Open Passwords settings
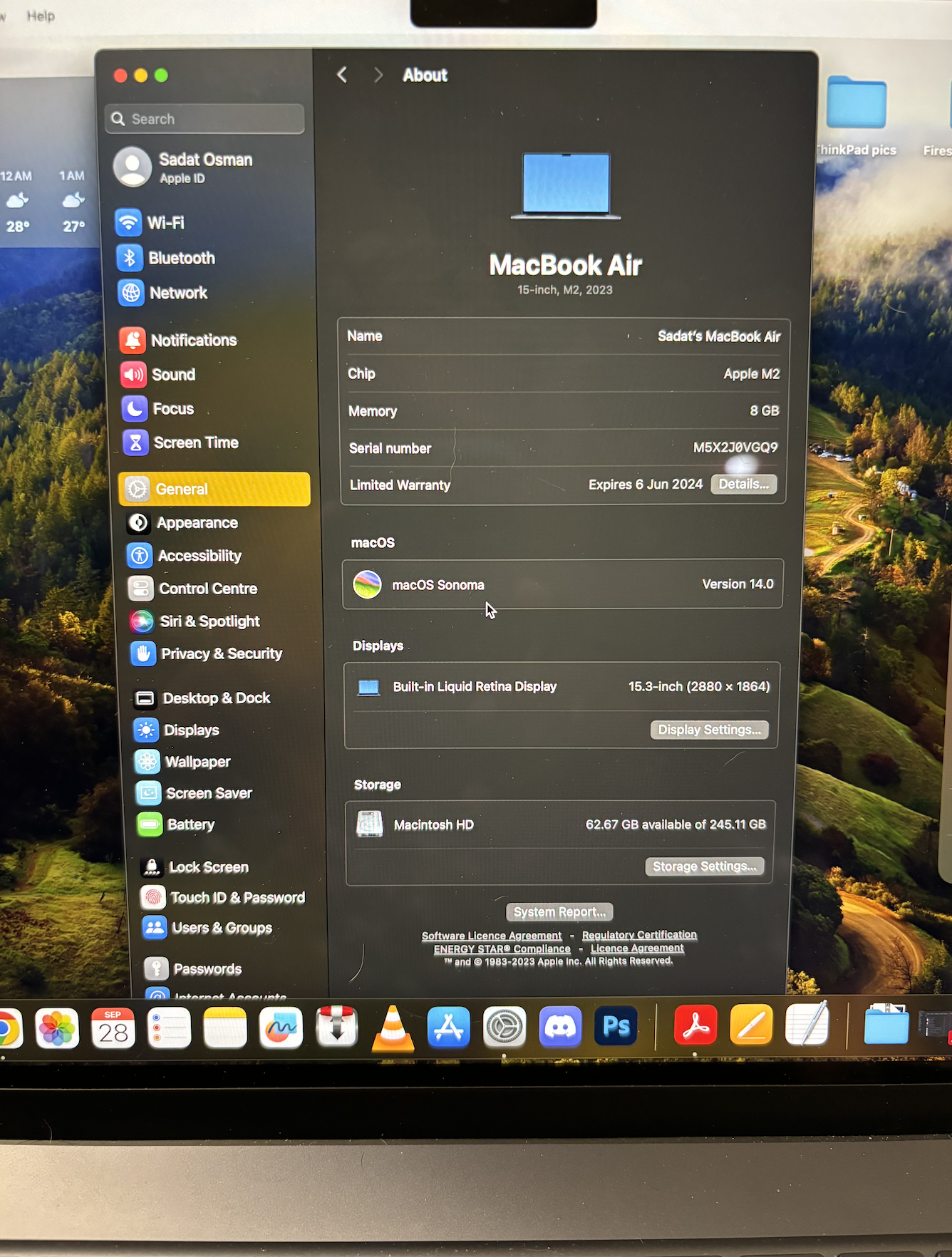952x1257 pixels. [x=193, y=969]
